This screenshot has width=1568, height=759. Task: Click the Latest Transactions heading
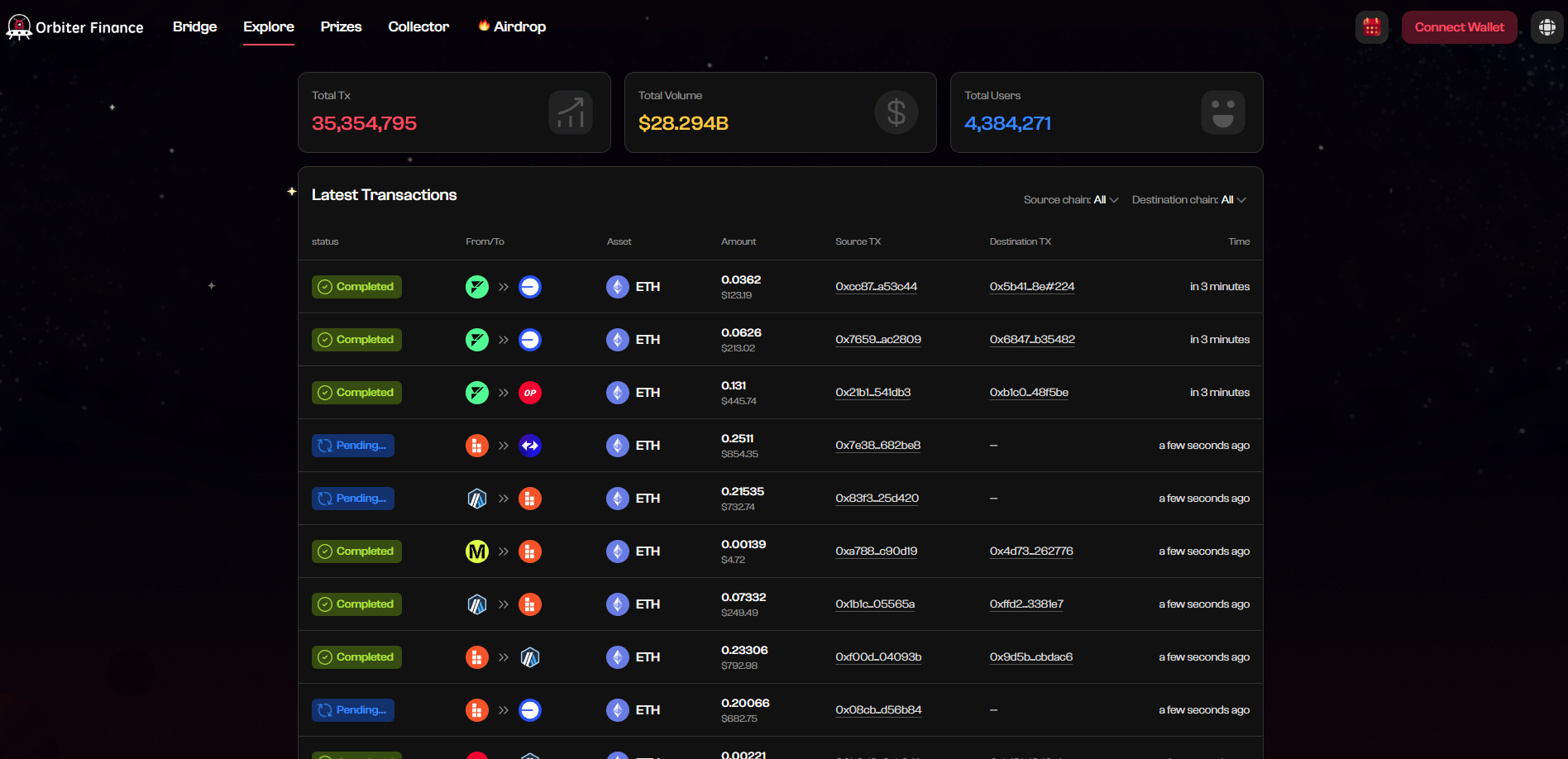(x=384, y=195)
